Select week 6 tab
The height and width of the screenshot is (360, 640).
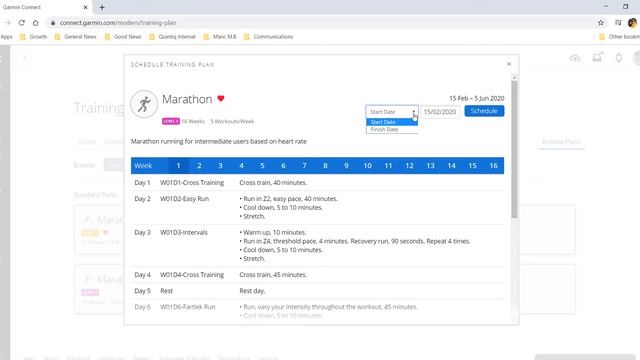coord(283,166)
